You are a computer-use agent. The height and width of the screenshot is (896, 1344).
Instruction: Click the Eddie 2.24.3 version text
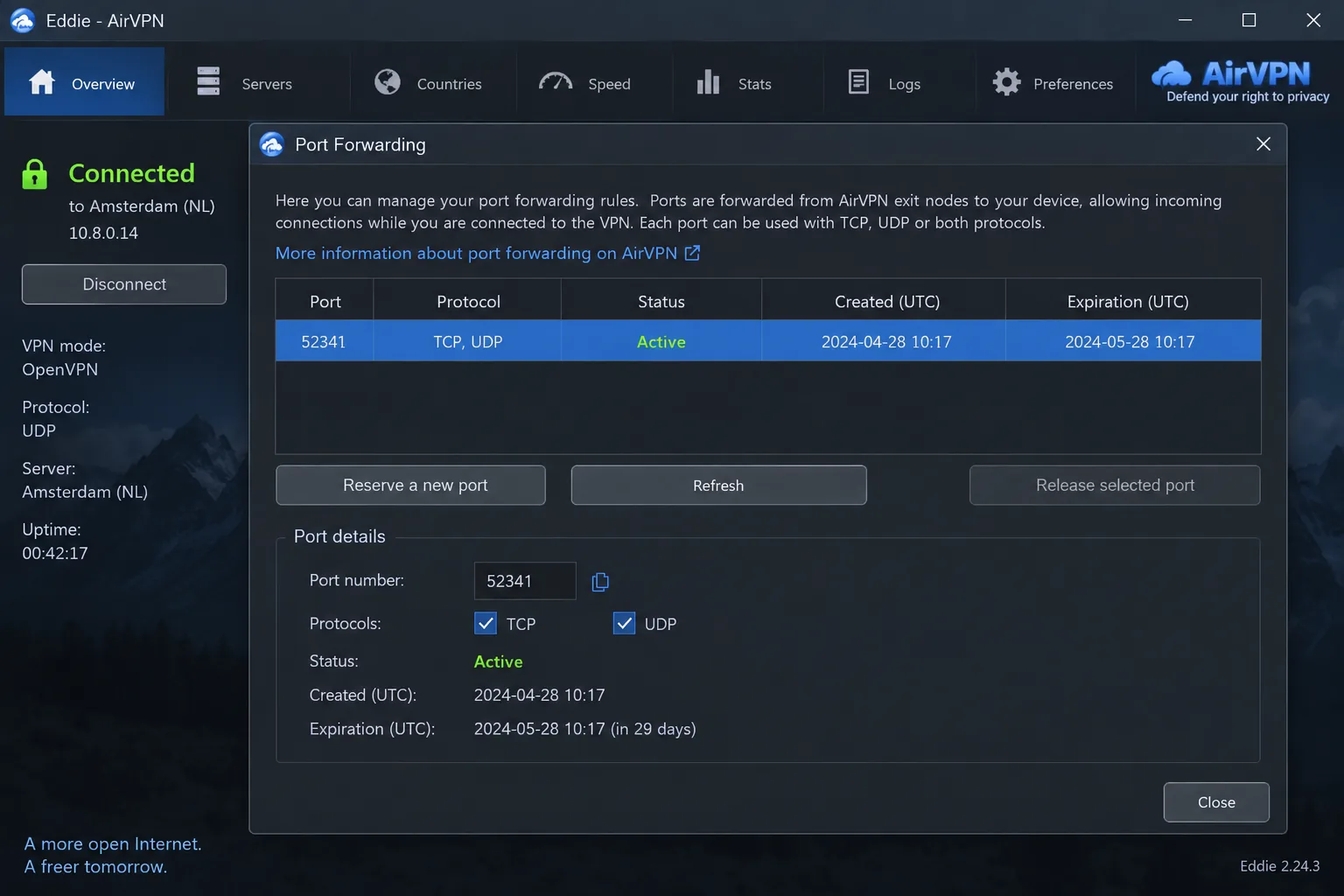pyautogui.click(x=1280, y=865)
